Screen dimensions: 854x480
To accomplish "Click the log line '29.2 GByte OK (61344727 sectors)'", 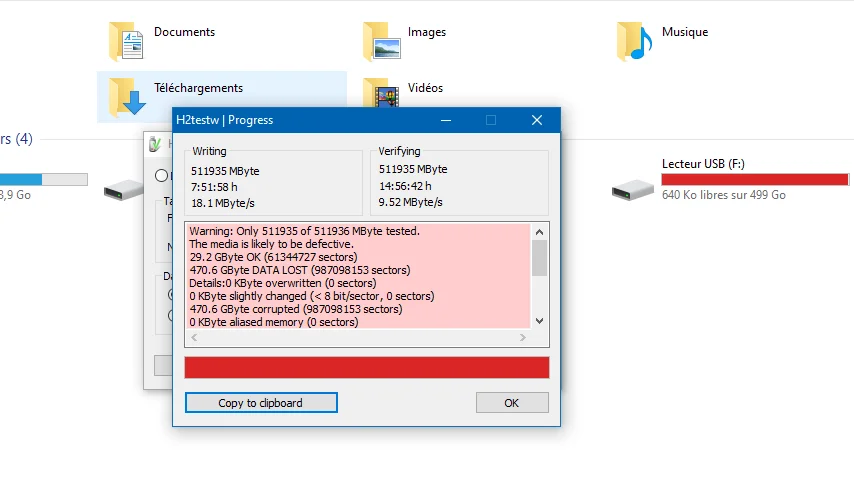I will coord(273,257).
